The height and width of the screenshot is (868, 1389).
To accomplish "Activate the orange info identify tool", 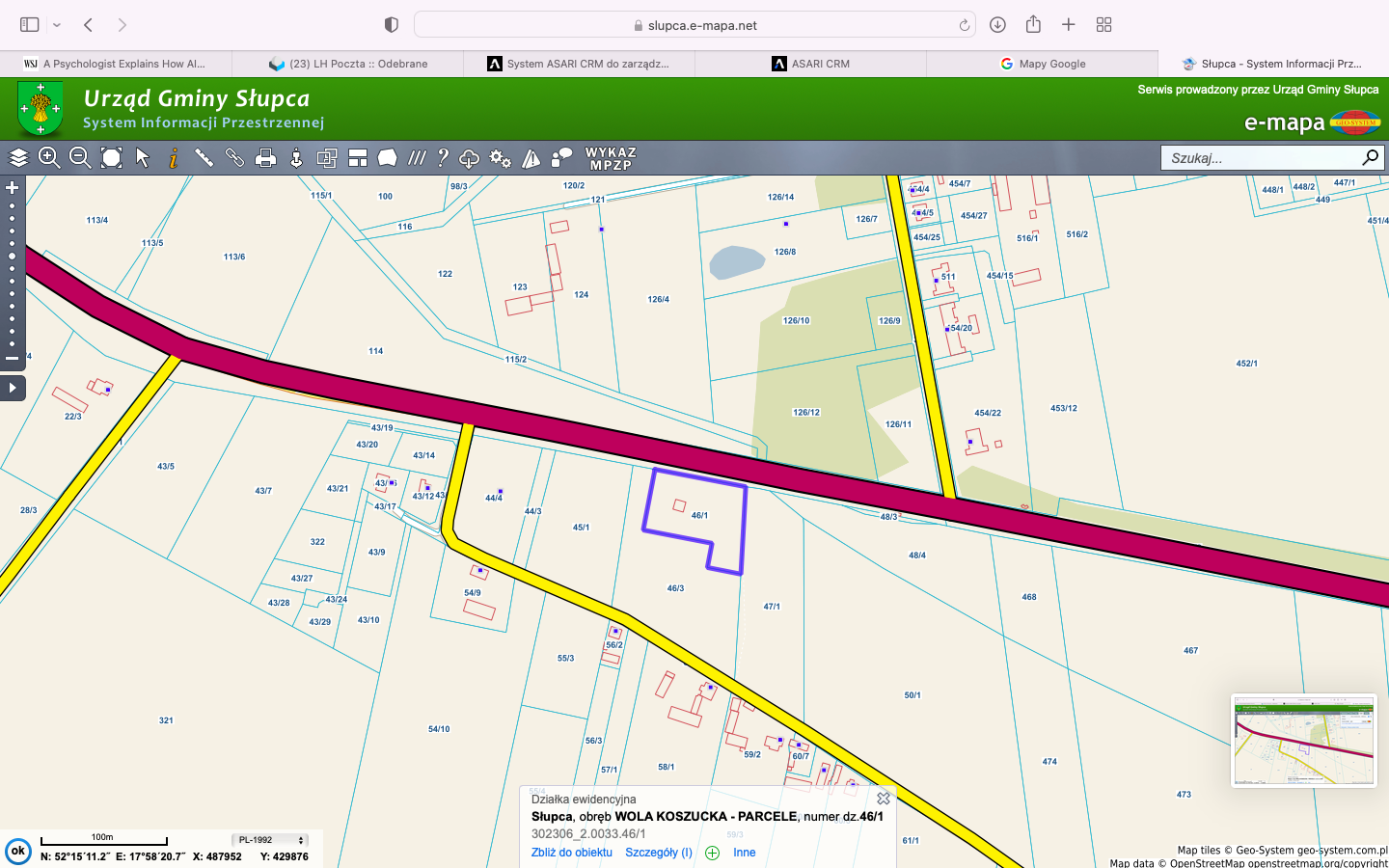I will pos(174,158).
